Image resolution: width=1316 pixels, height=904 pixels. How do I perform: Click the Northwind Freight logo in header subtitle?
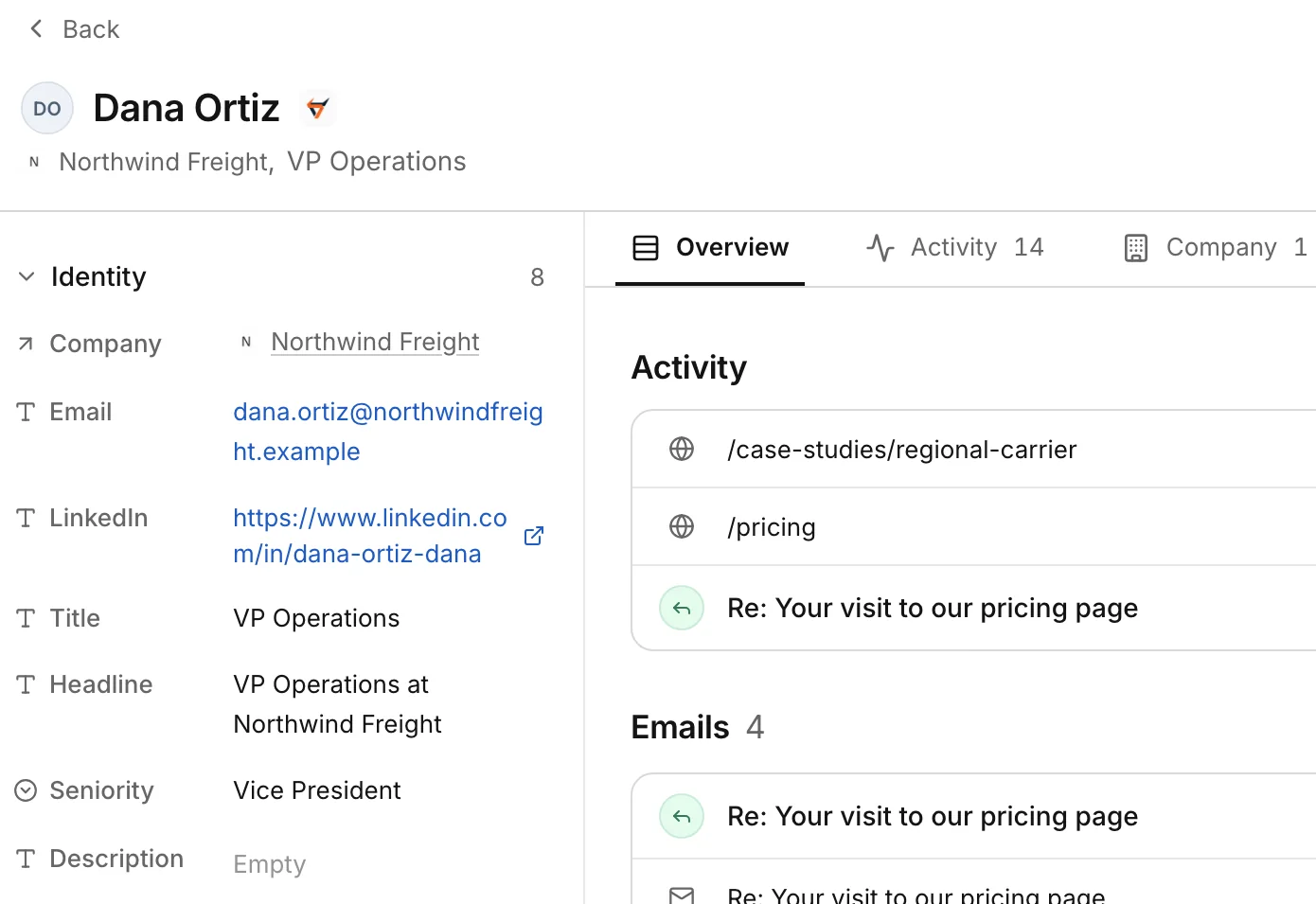[x=34, y=162]
